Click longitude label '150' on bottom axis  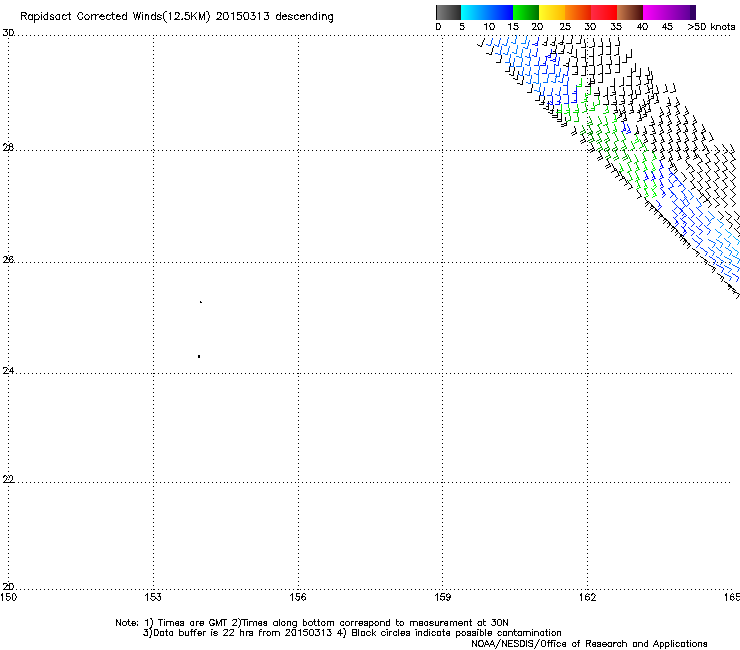tap(8, 598)
